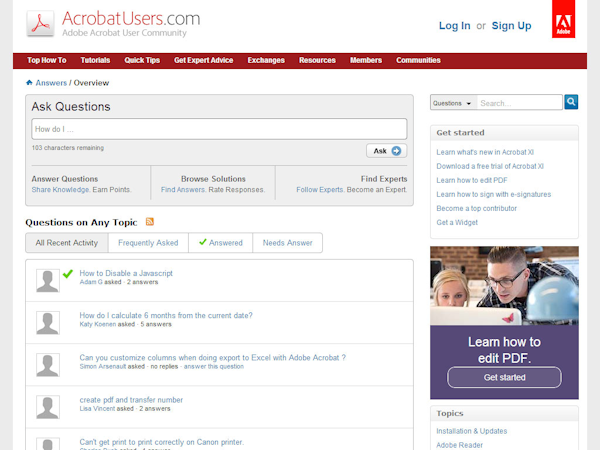Open the Quick Tips menu
The height and width of the screenshot is (450, 600).
pyautogui.click(x=142, y=60)
